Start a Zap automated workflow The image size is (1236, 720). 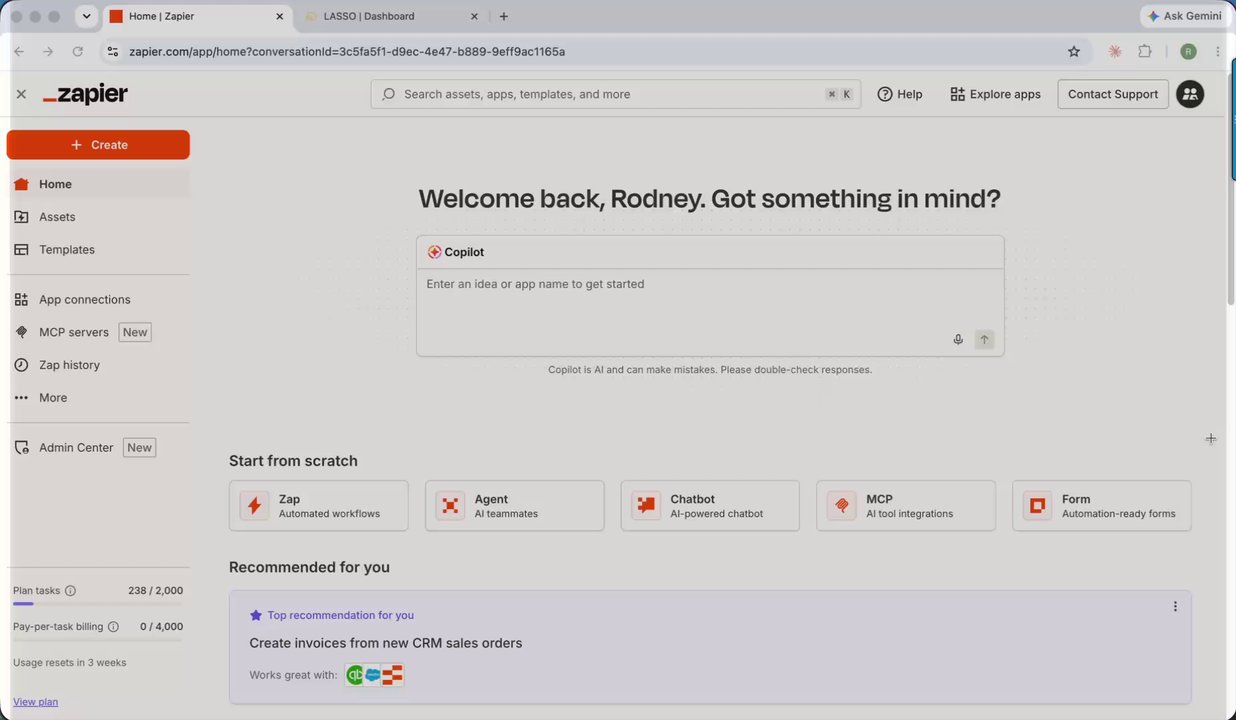tap(318, 506)
